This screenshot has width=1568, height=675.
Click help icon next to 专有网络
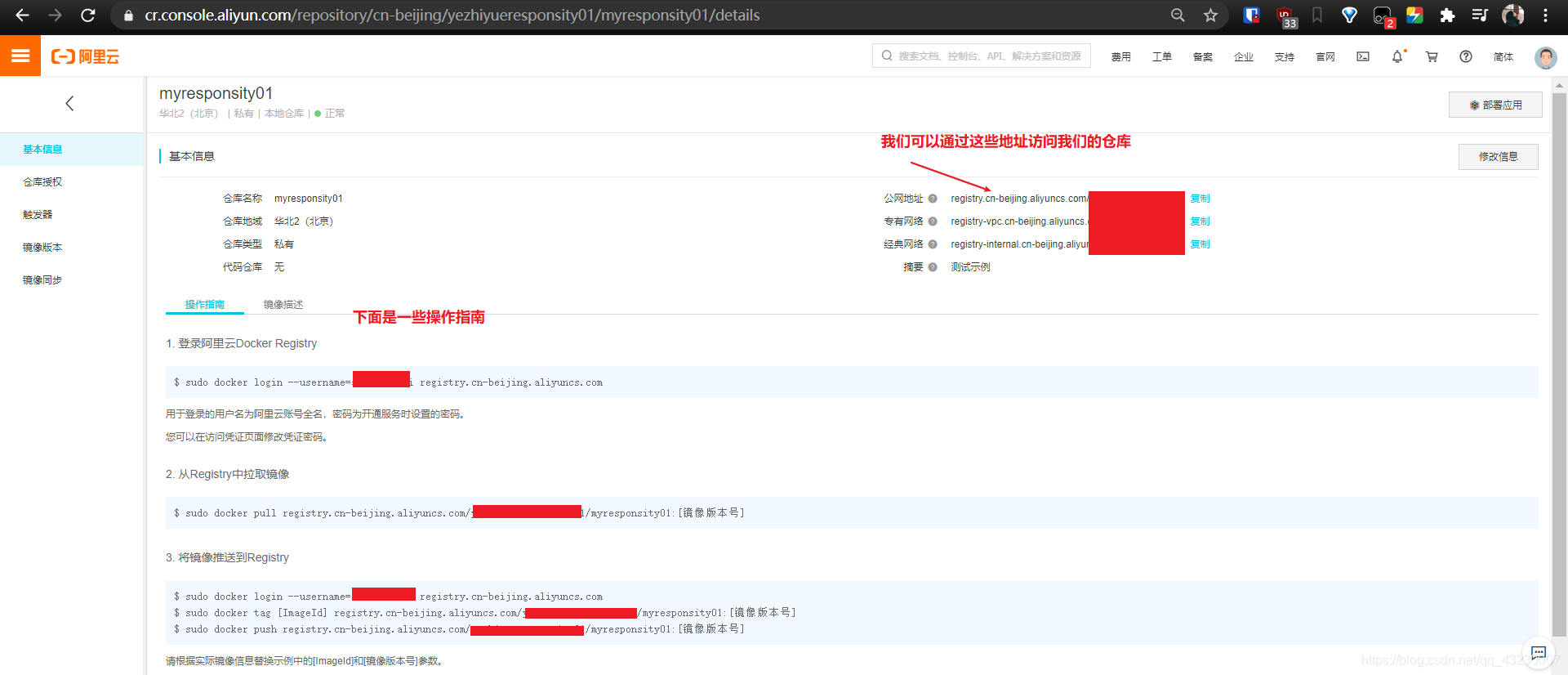click(933, 221)
